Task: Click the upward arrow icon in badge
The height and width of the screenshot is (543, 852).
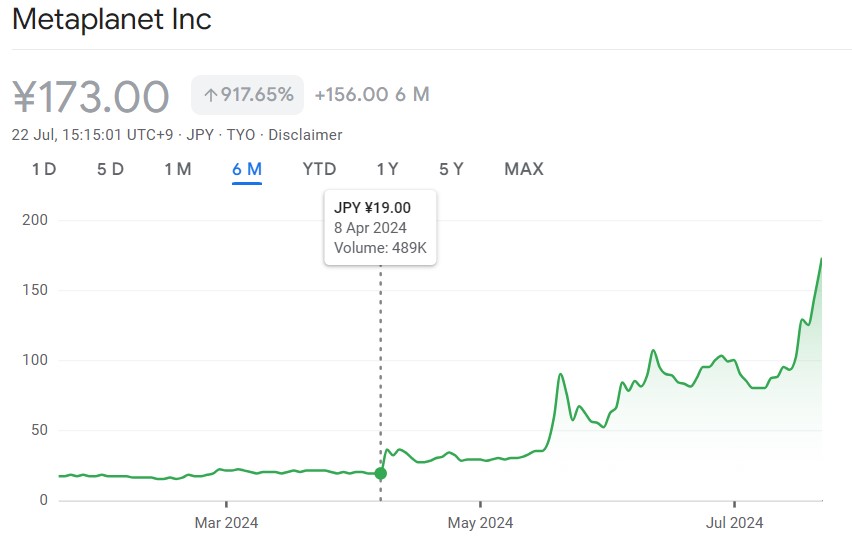Action: click(x=210, y=96)
